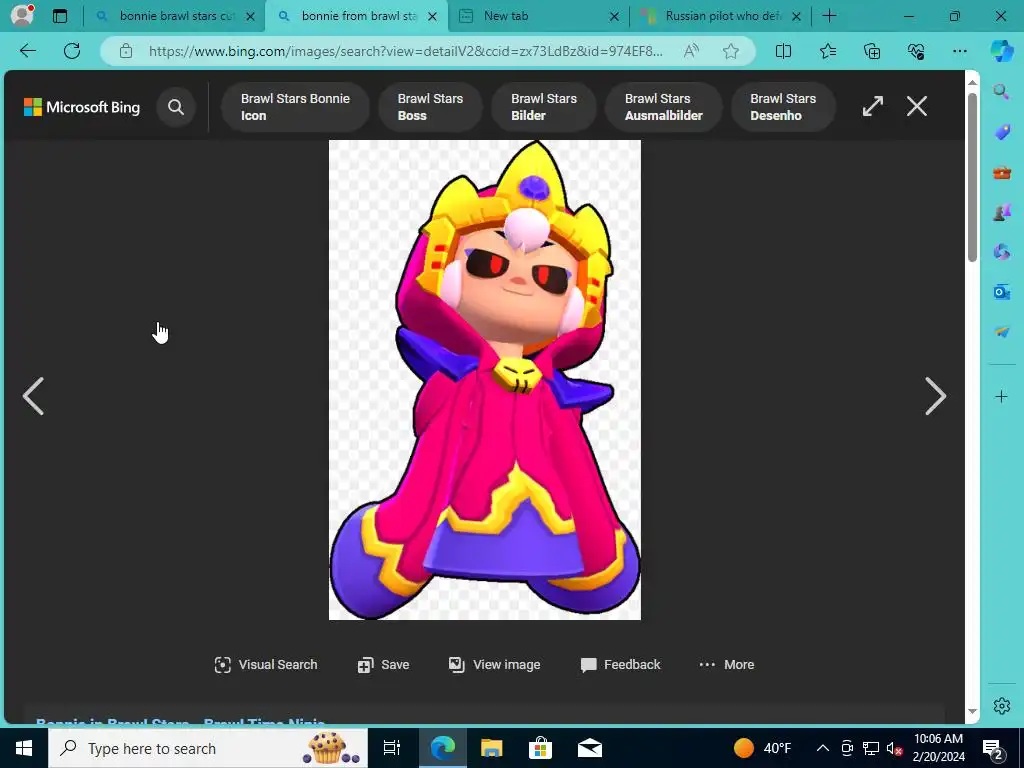Image resolution: width=1024 pixels, height=768 pixels.
Task: Click View image button
Action: click(494, 665)
